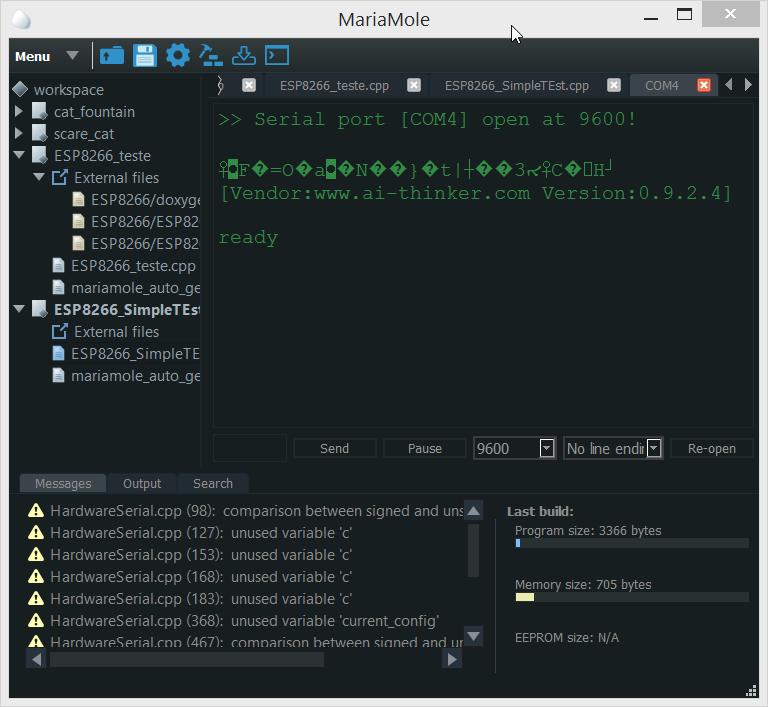This screenshot has height=707, width=768.
Task: Click the build project hammer icon
Action: click(211, 56)
